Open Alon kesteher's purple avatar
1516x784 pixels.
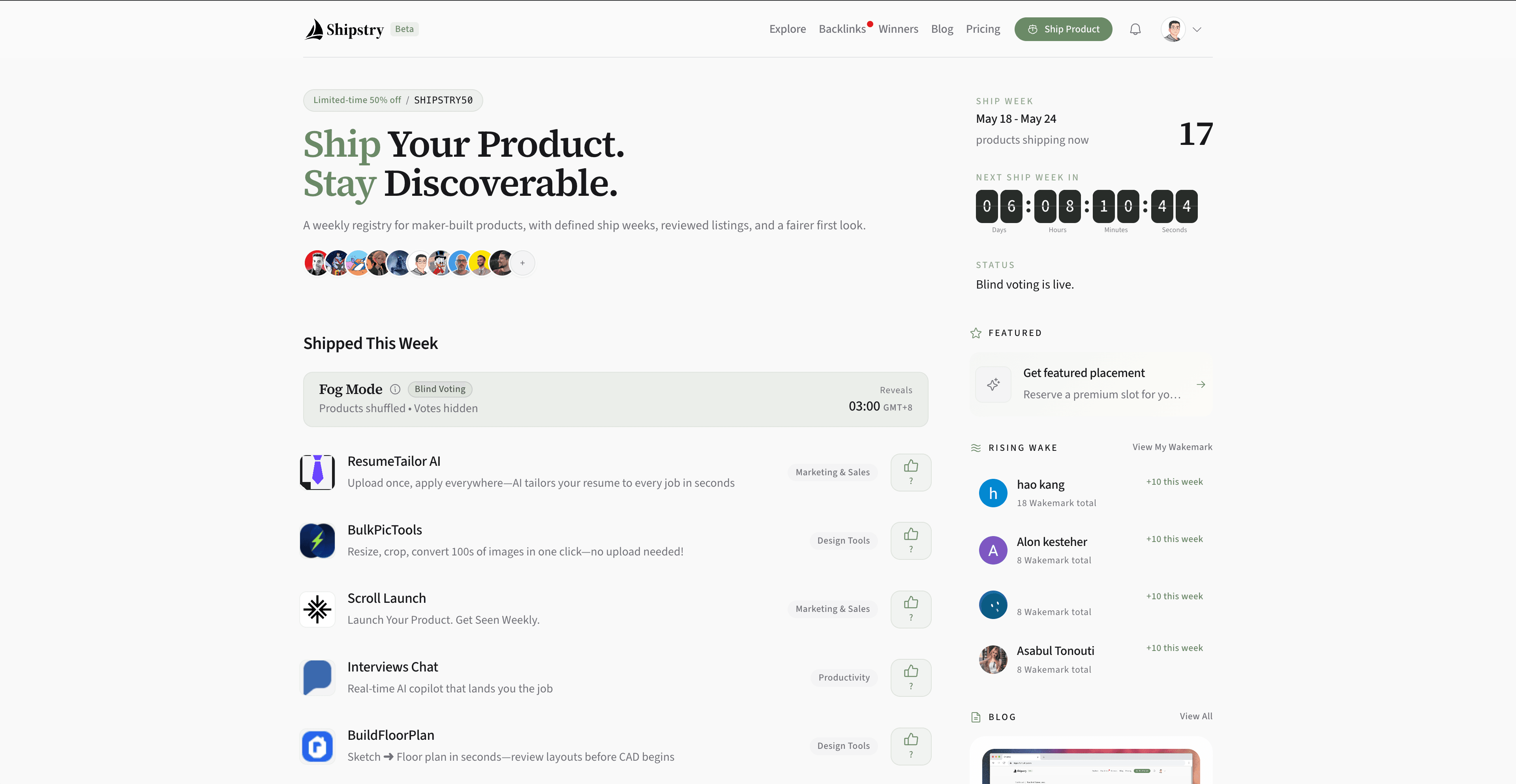pos(993,550)
